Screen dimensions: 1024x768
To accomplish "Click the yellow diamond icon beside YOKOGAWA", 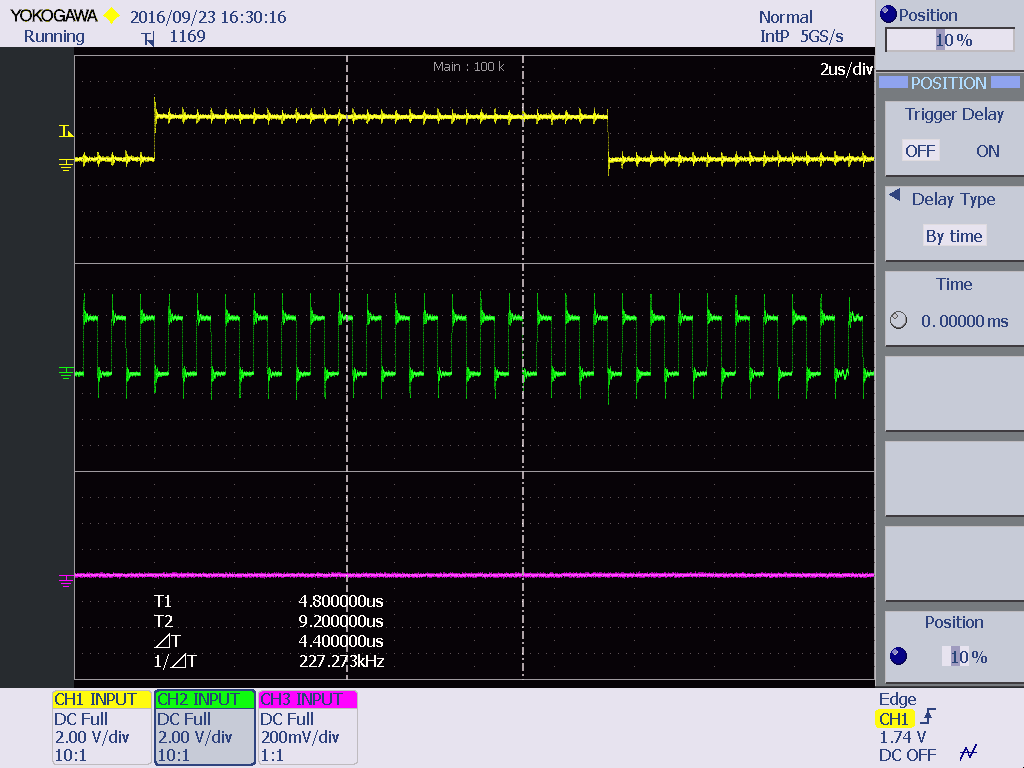I will (x=112, y=16).
